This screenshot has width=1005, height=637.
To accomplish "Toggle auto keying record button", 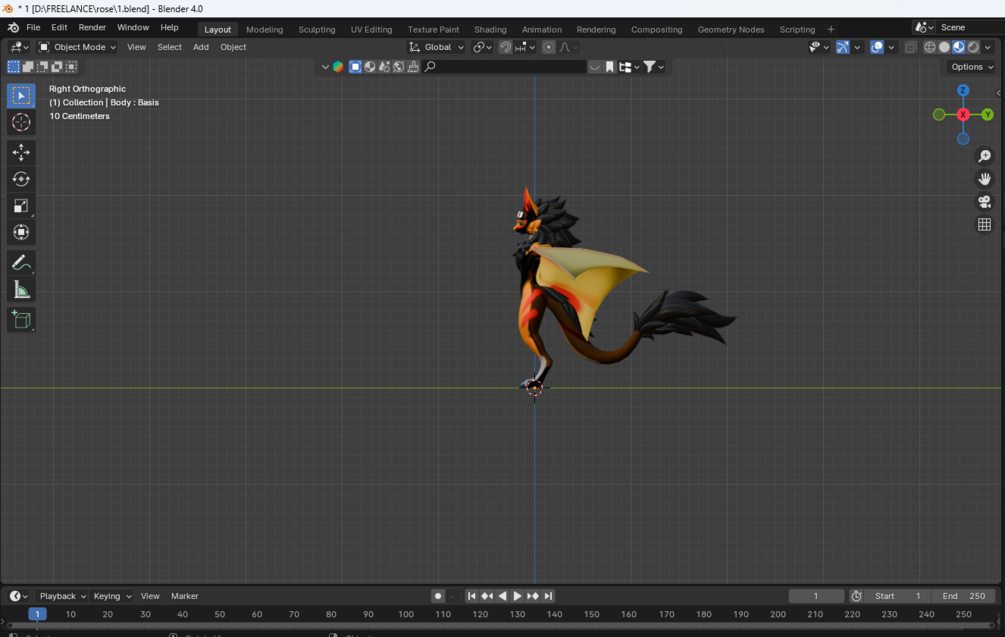I will (x=438, y=596).
